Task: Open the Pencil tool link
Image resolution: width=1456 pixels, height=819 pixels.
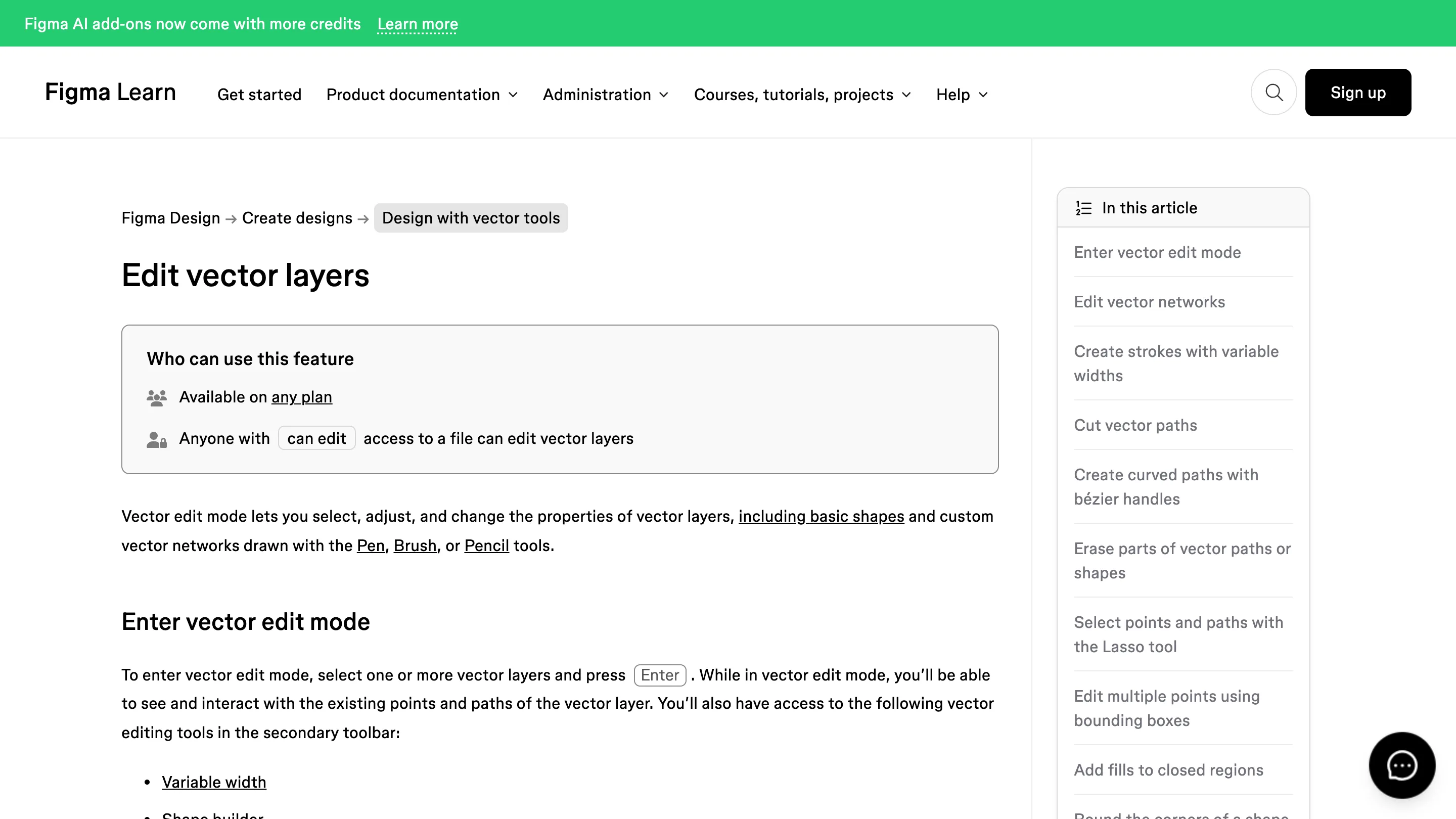Action: [487, 546]
